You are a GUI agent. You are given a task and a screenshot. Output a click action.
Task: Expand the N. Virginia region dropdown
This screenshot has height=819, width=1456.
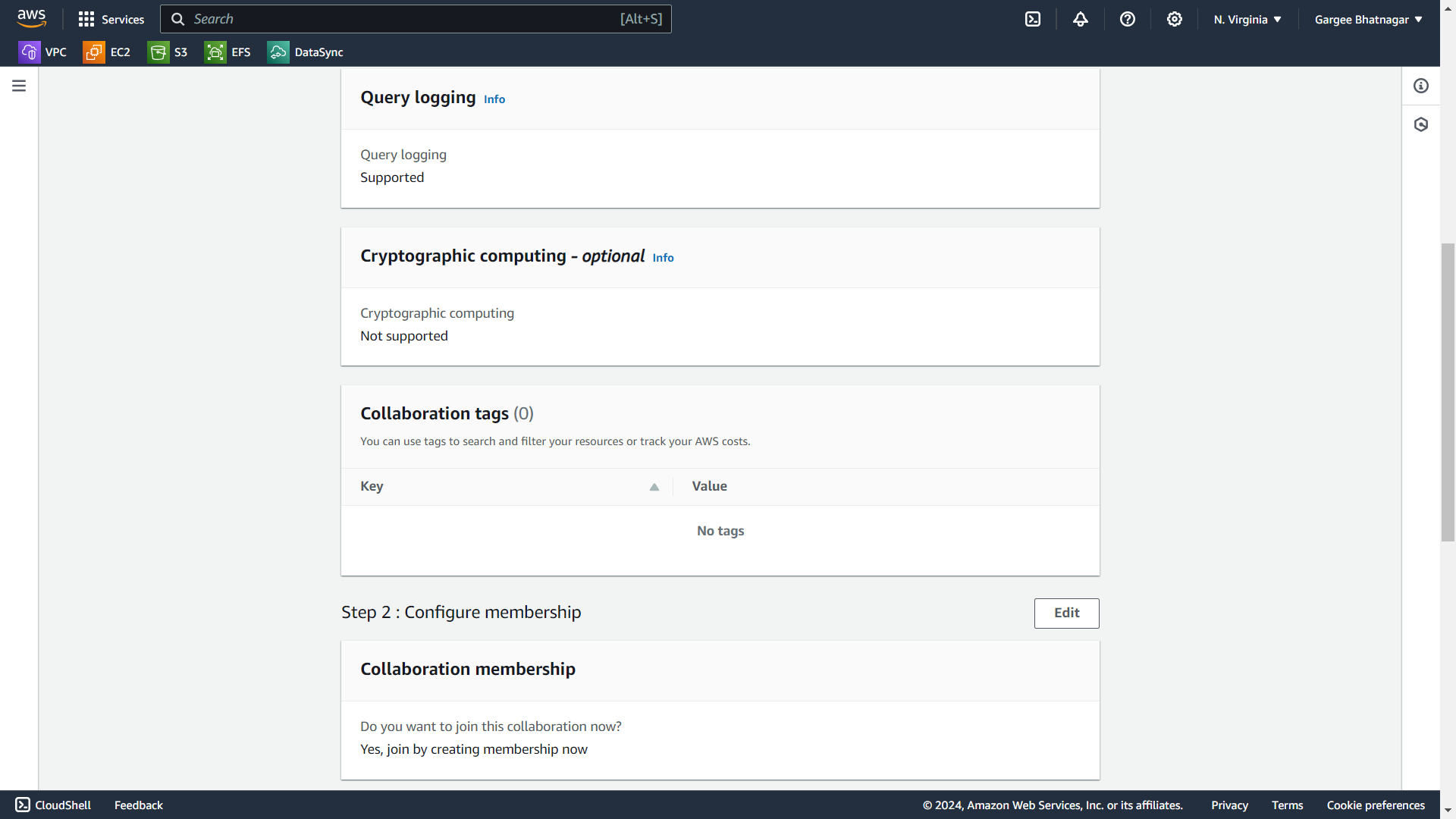1247,19
